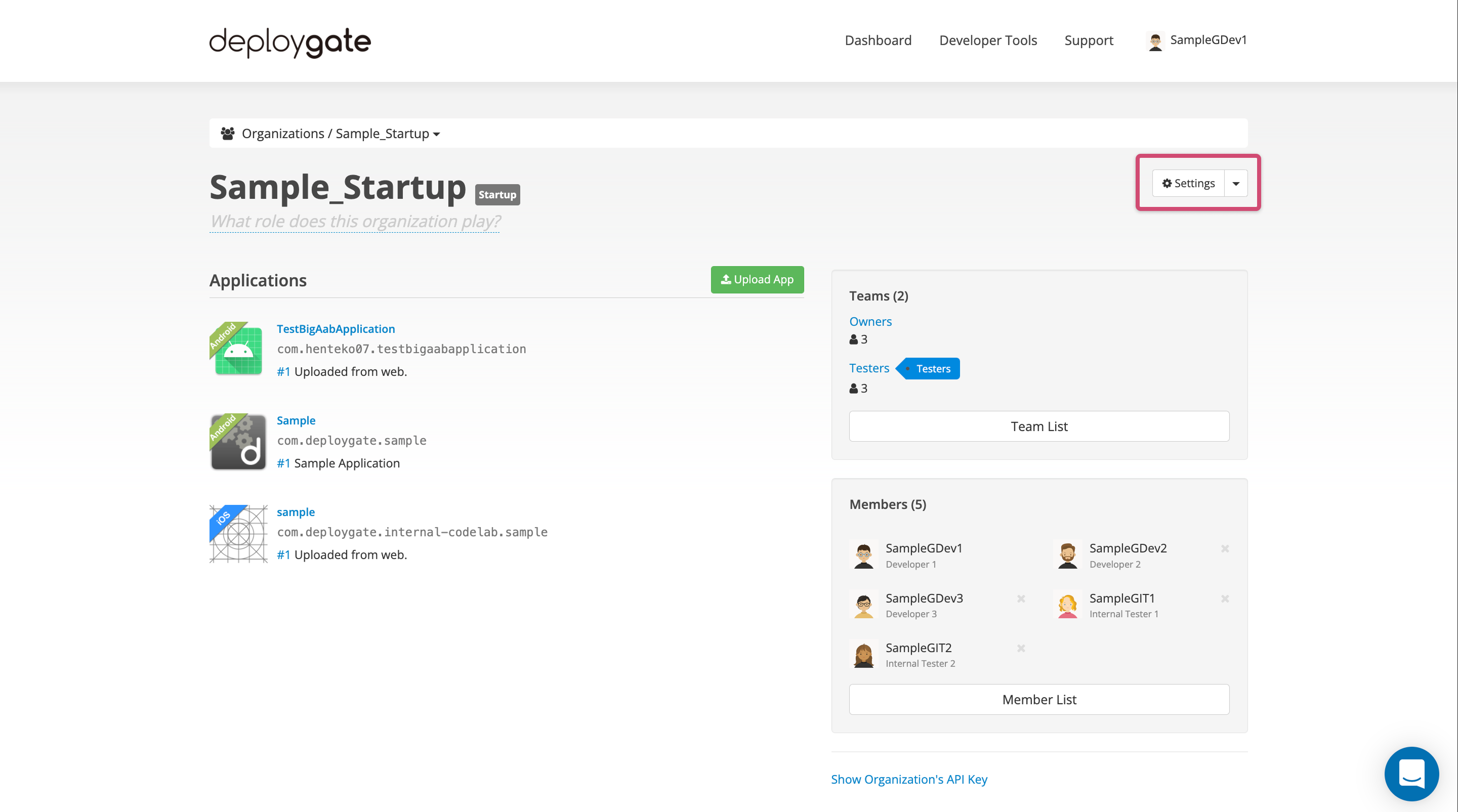Open the DeployGate logo homepage
Screen dimensions: 1458x812
click(x=290, y=42)
